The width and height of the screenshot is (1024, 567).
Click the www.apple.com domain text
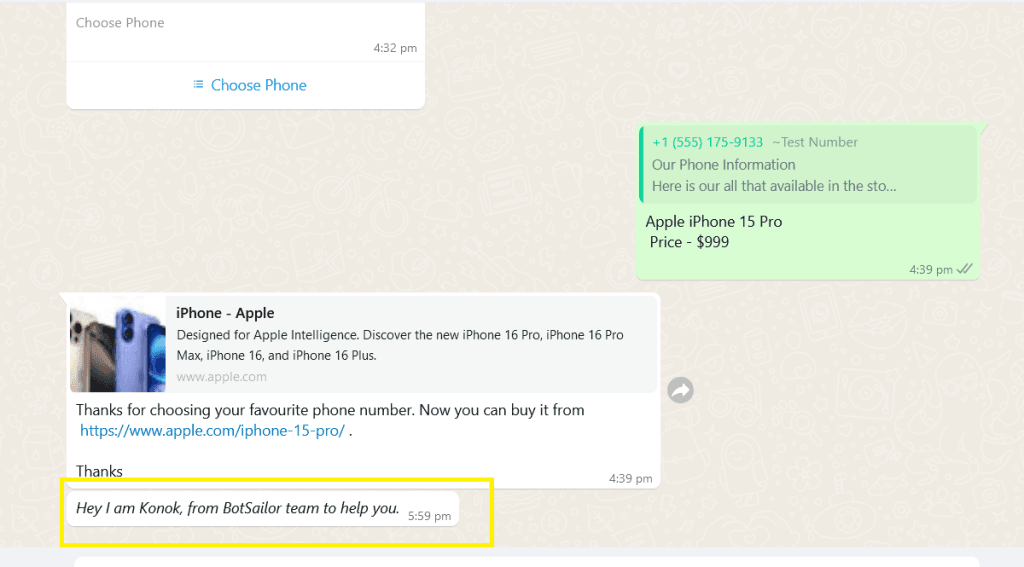click(221, 377)
